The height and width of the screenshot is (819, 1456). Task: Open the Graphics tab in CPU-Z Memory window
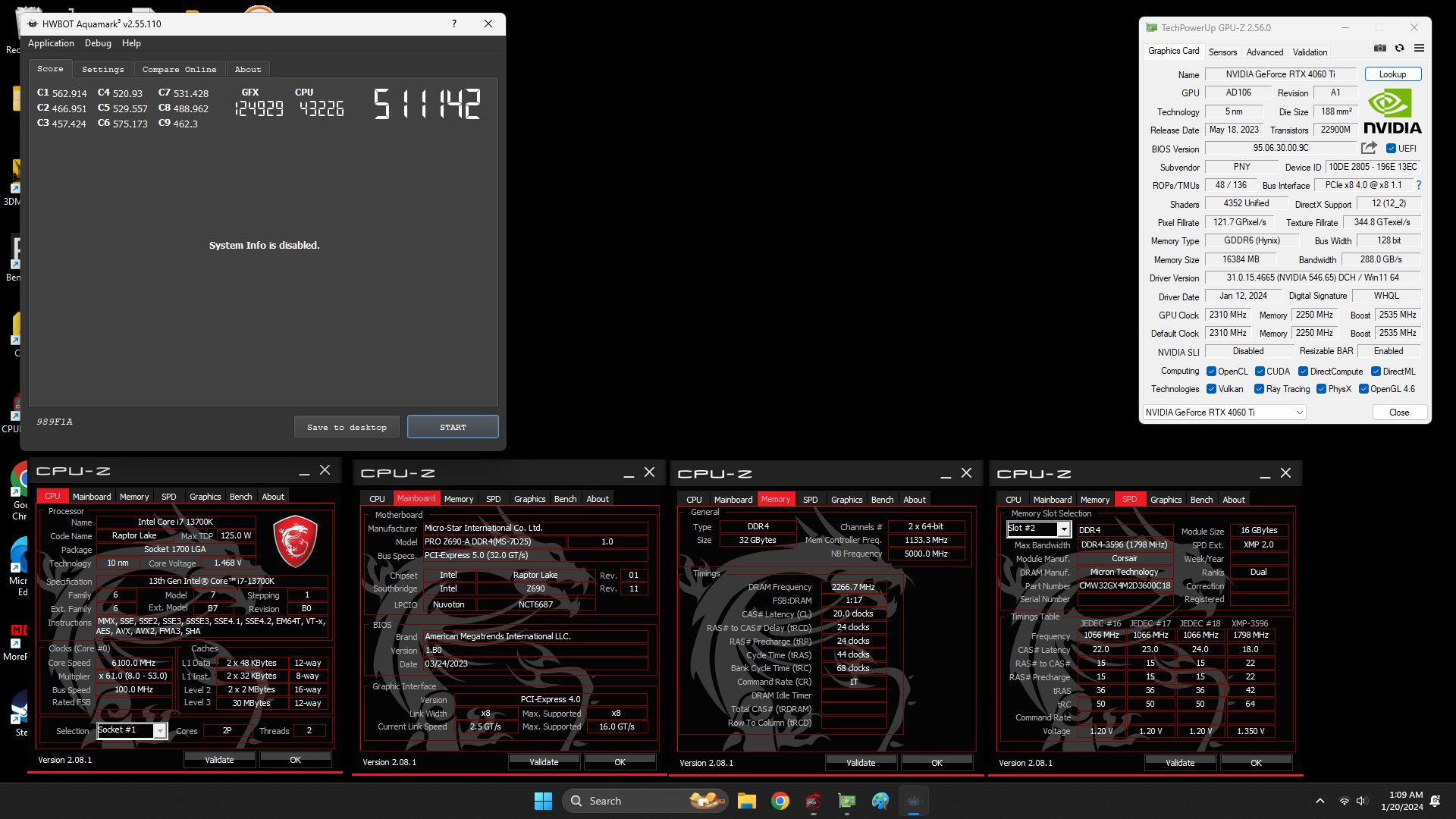click(846, 500)
